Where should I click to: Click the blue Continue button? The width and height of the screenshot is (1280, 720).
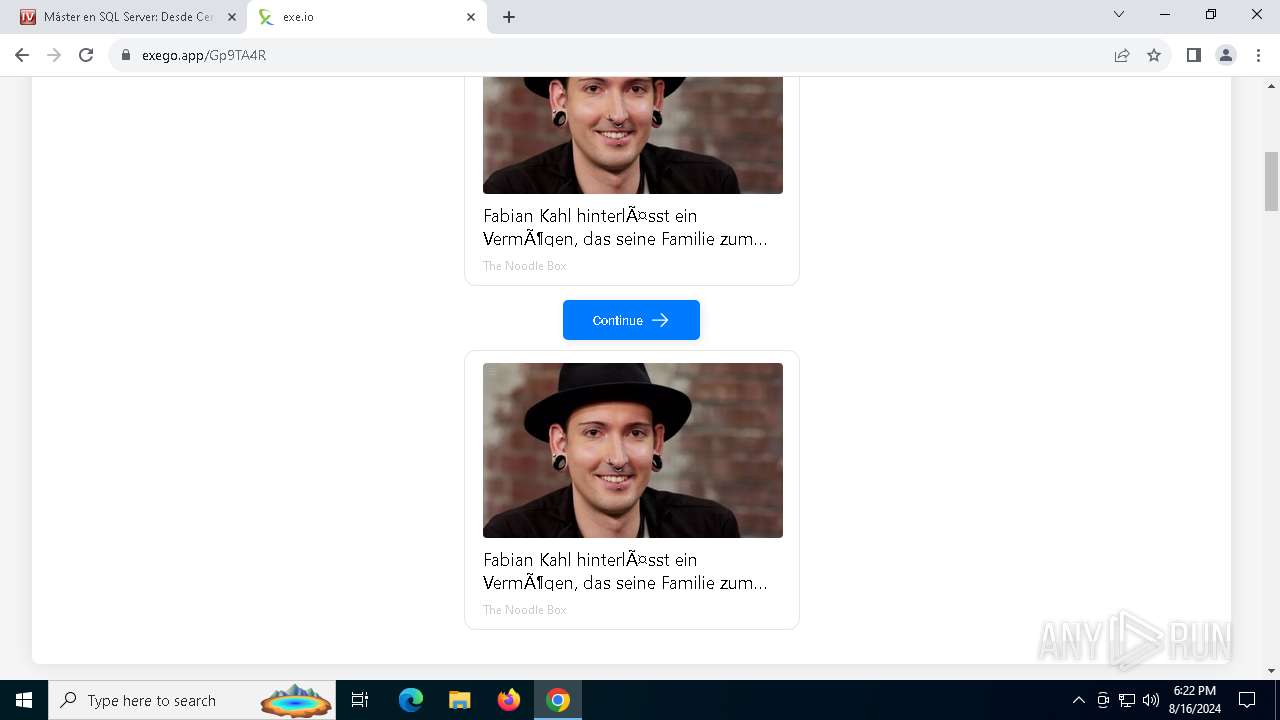631,320
